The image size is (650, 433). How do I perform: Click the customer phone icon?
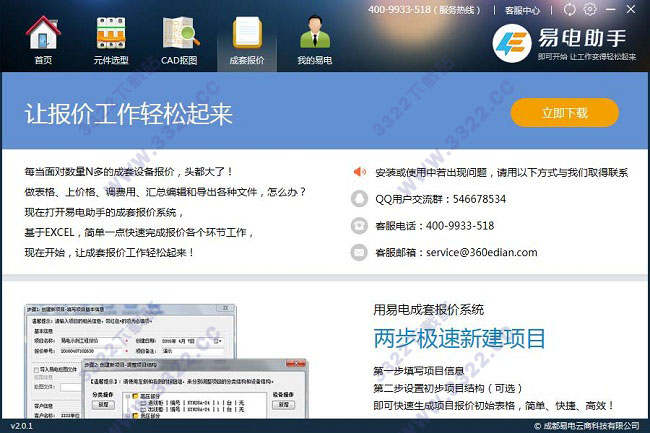click(359, 225)
